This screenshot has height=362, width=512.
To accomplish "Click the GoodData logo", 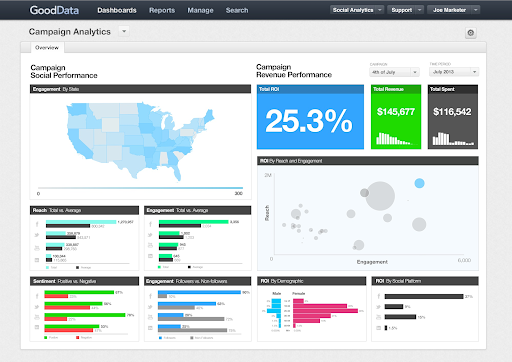I will click(x=54, y=10).
